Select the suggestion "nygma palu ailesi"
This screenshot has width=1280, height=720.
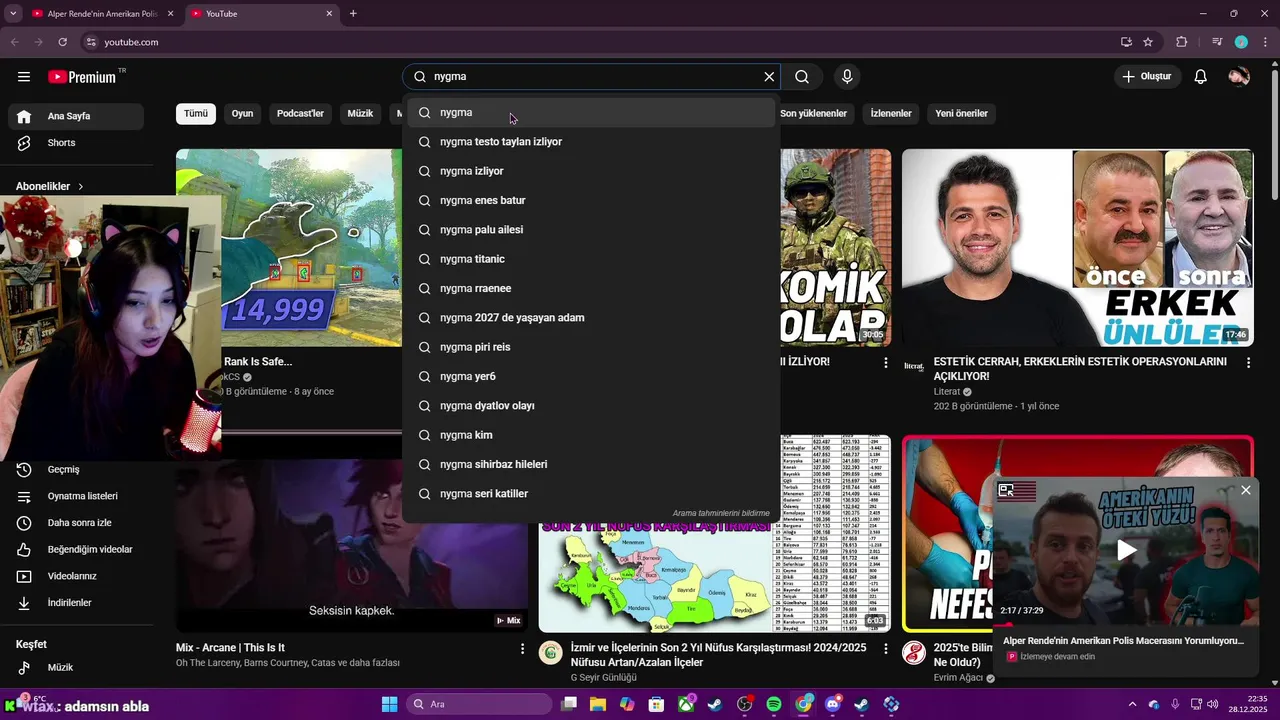pos(590,230)
